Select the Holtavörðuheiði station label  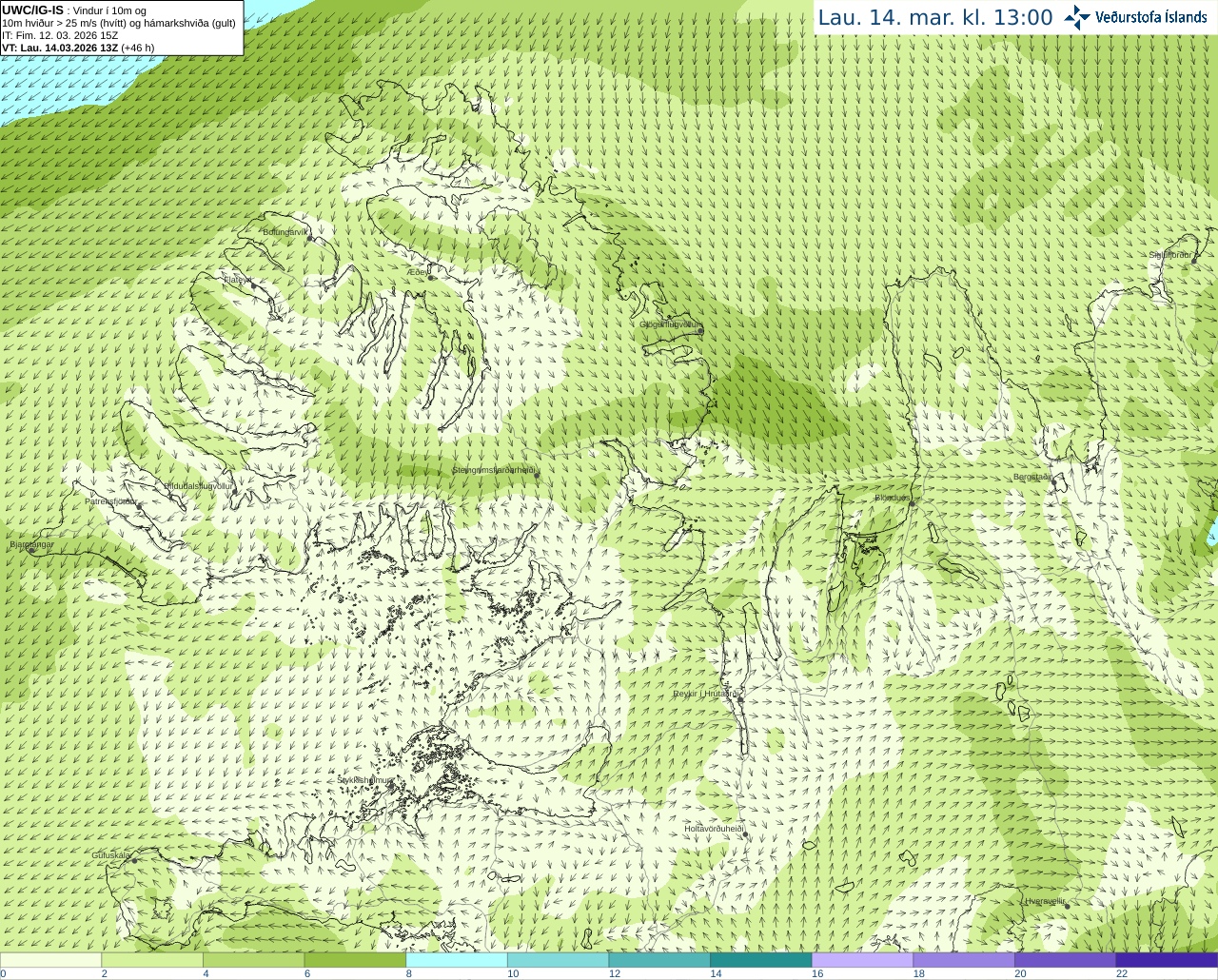click(713, 829)
